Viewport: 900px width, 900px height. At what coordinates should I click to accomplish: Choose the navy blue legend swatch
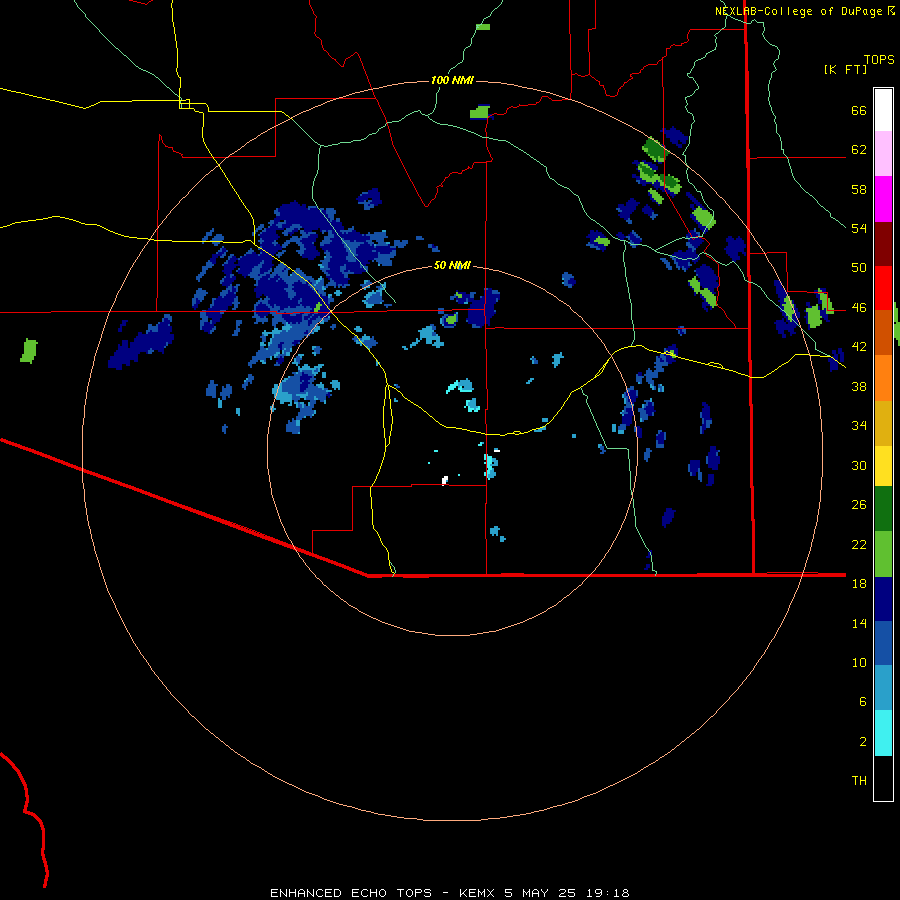pyautogui.click(x=883, y=599)
